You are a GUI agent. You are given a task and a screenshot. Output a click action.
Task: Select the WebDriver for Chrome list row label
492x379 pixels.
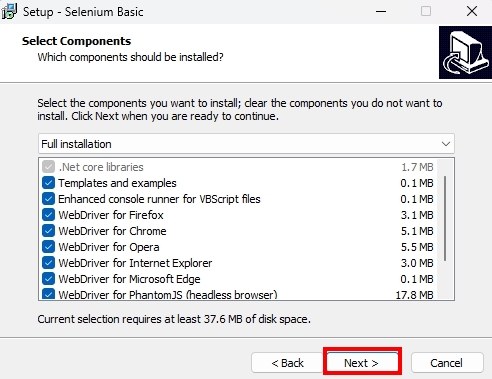pos(112,231)
